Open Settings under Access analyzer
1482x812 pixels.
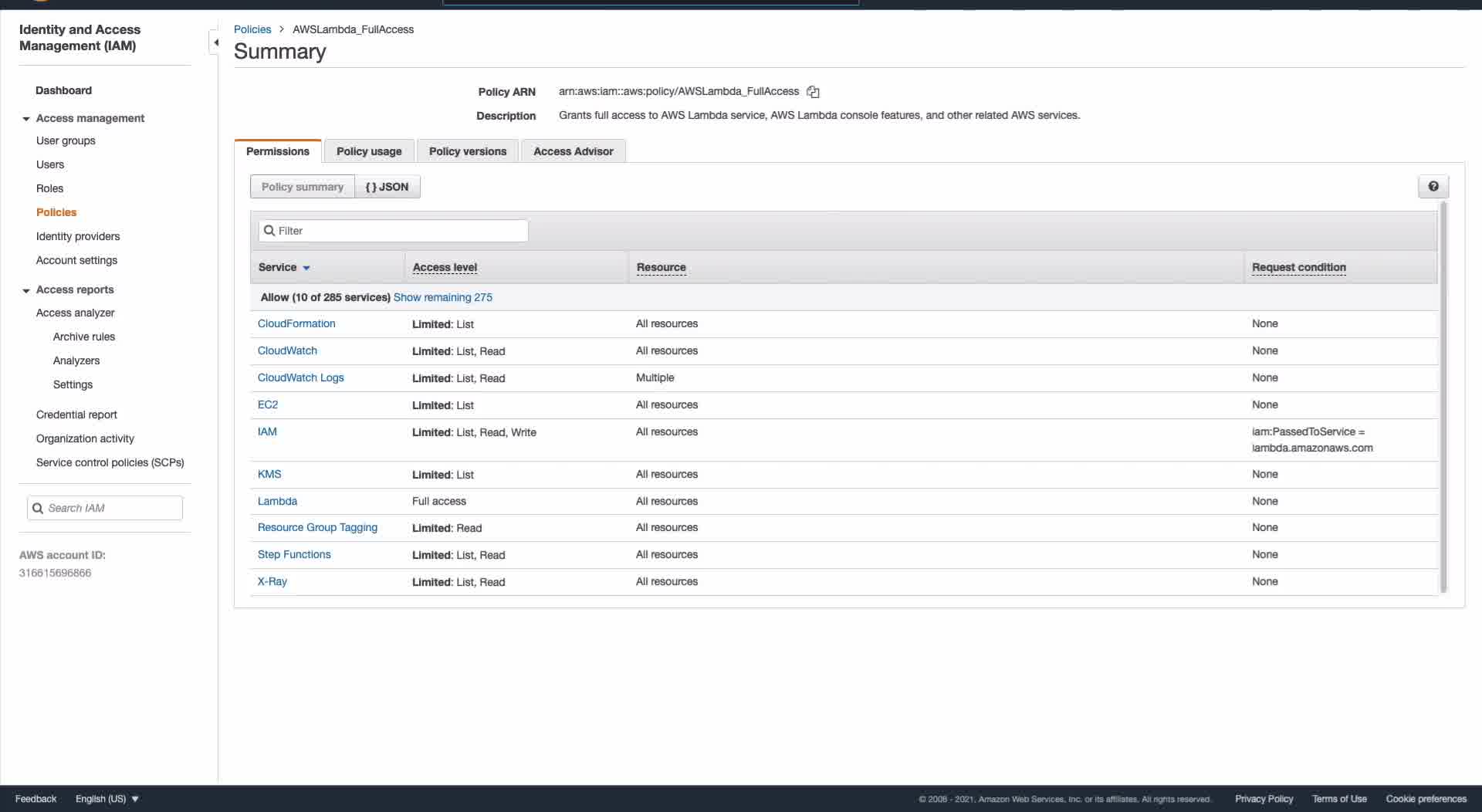click(73, 384)
